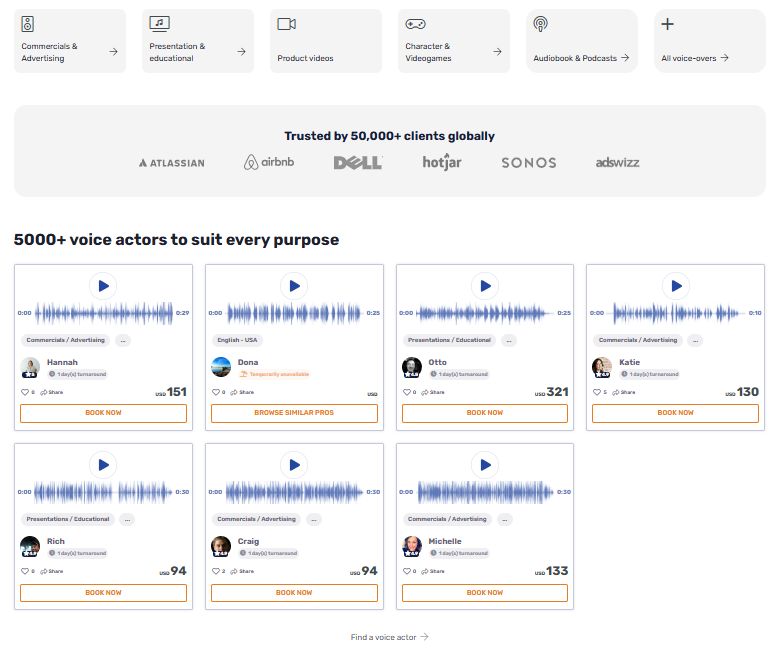Expand more tags on Rich's card
The width and height of the screenshot is (771, 663).
[127, 519]
